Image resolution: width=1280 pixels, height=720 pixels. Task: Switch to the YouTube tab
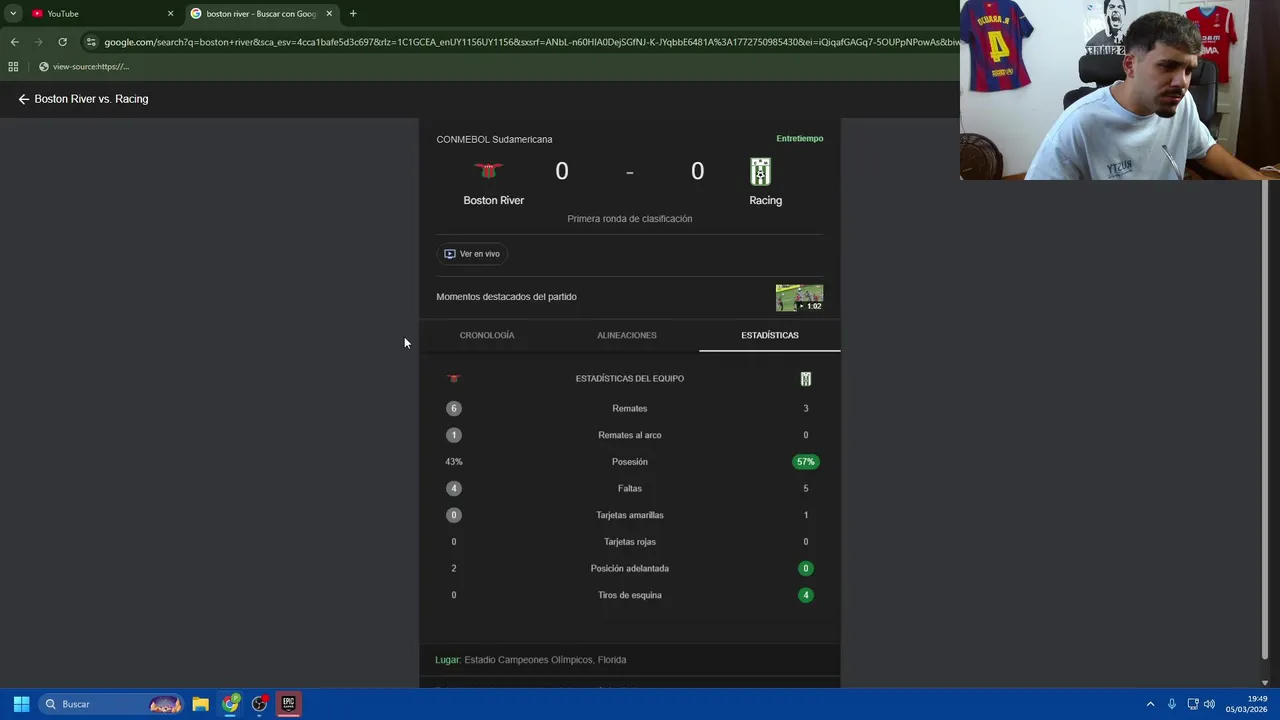[x=100, y=14]
